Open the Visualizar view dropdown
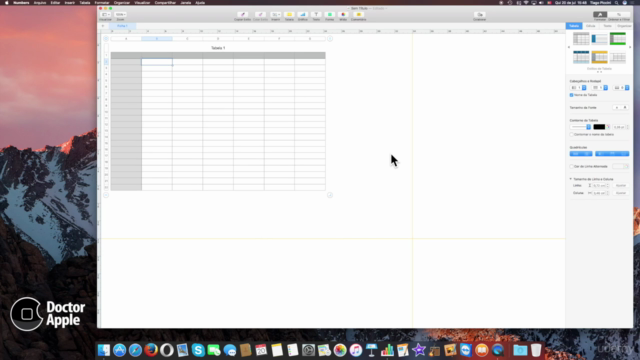 (105, 15)
